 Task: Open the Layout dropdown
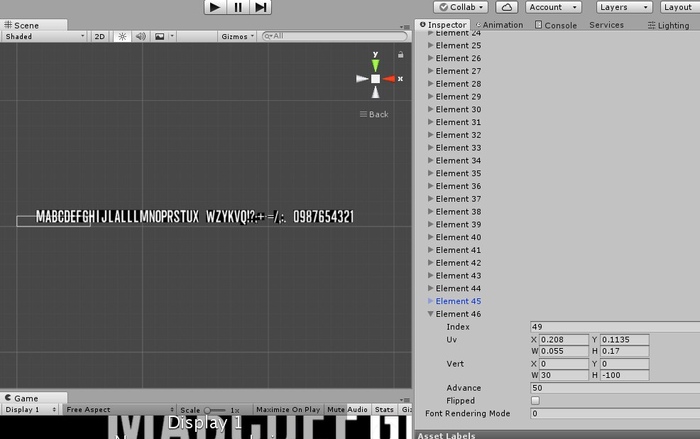pyautogui.click(x=680, y=7)
